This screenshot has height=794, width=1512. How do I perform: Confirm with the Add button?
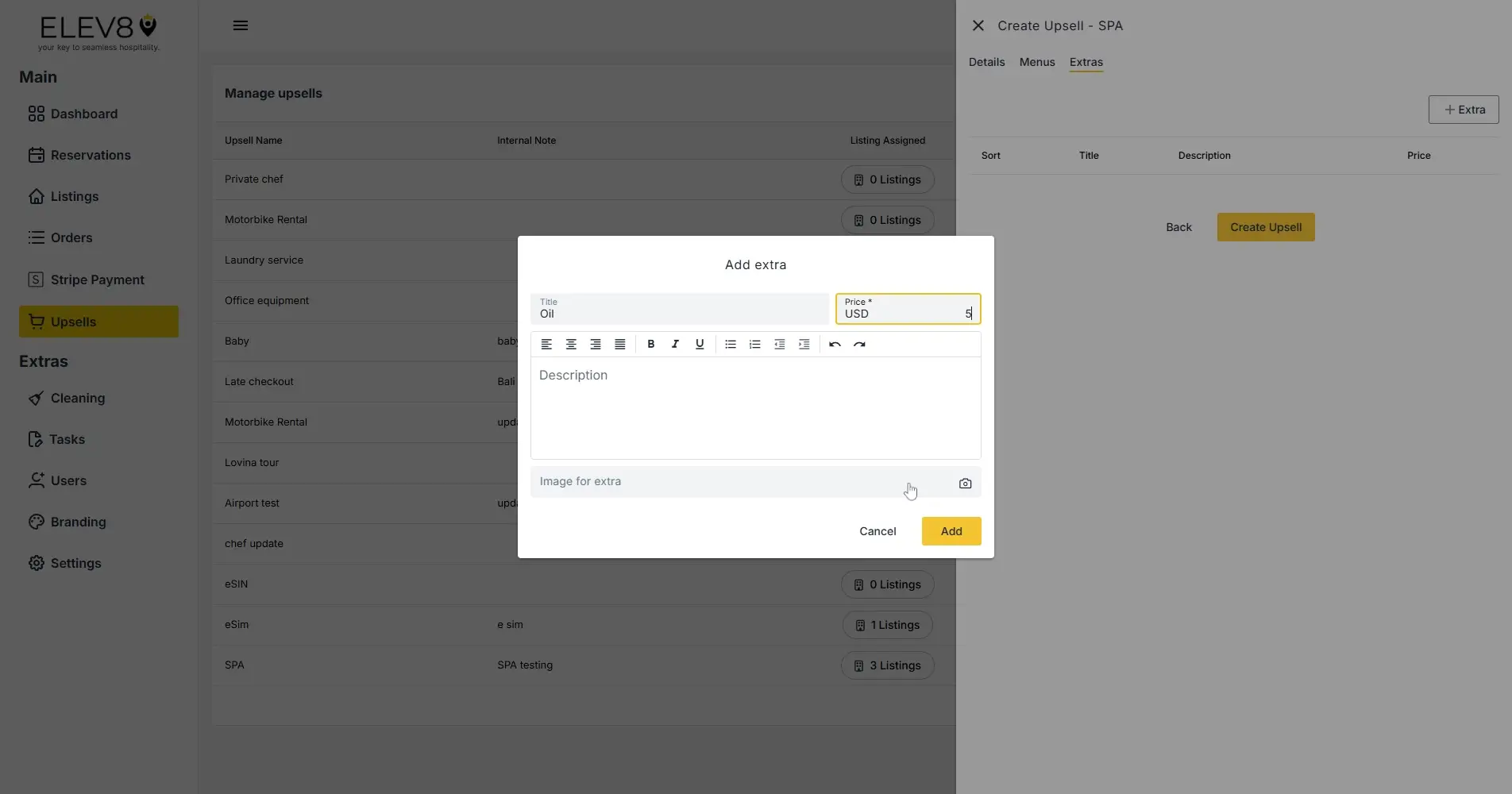point(951,531)
